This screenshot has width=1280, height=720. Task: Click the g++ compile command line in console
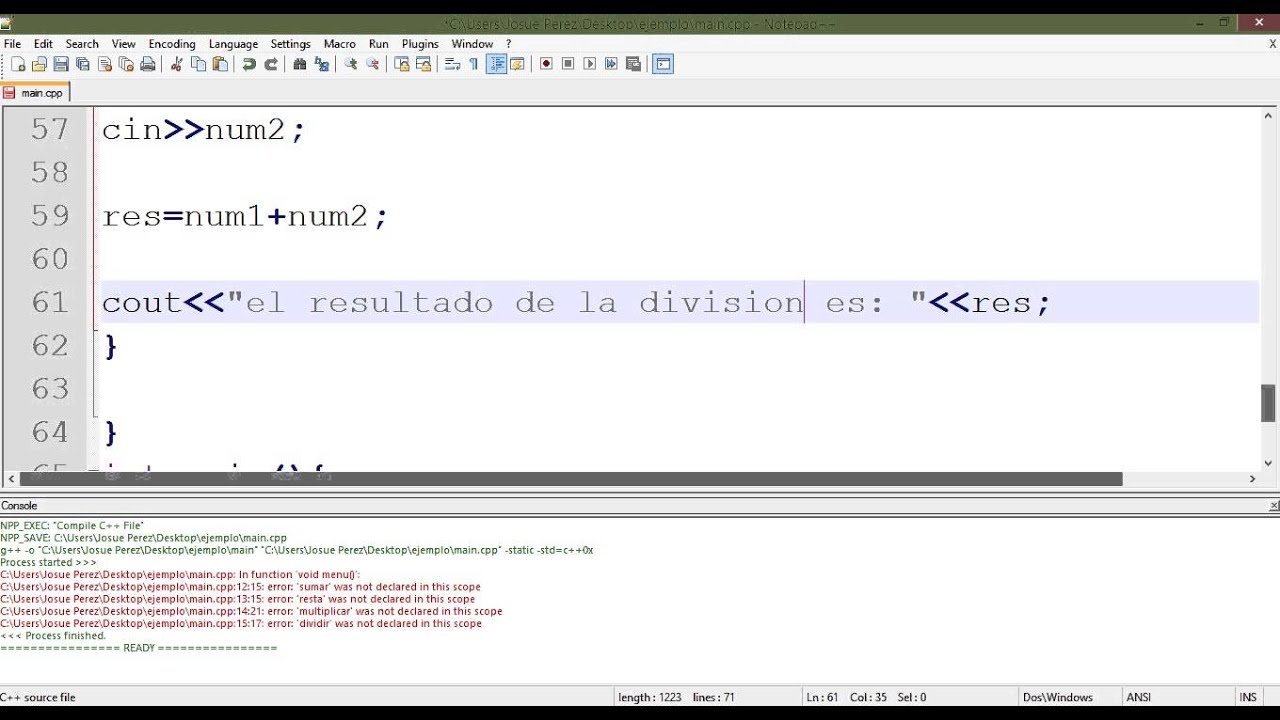297,550
